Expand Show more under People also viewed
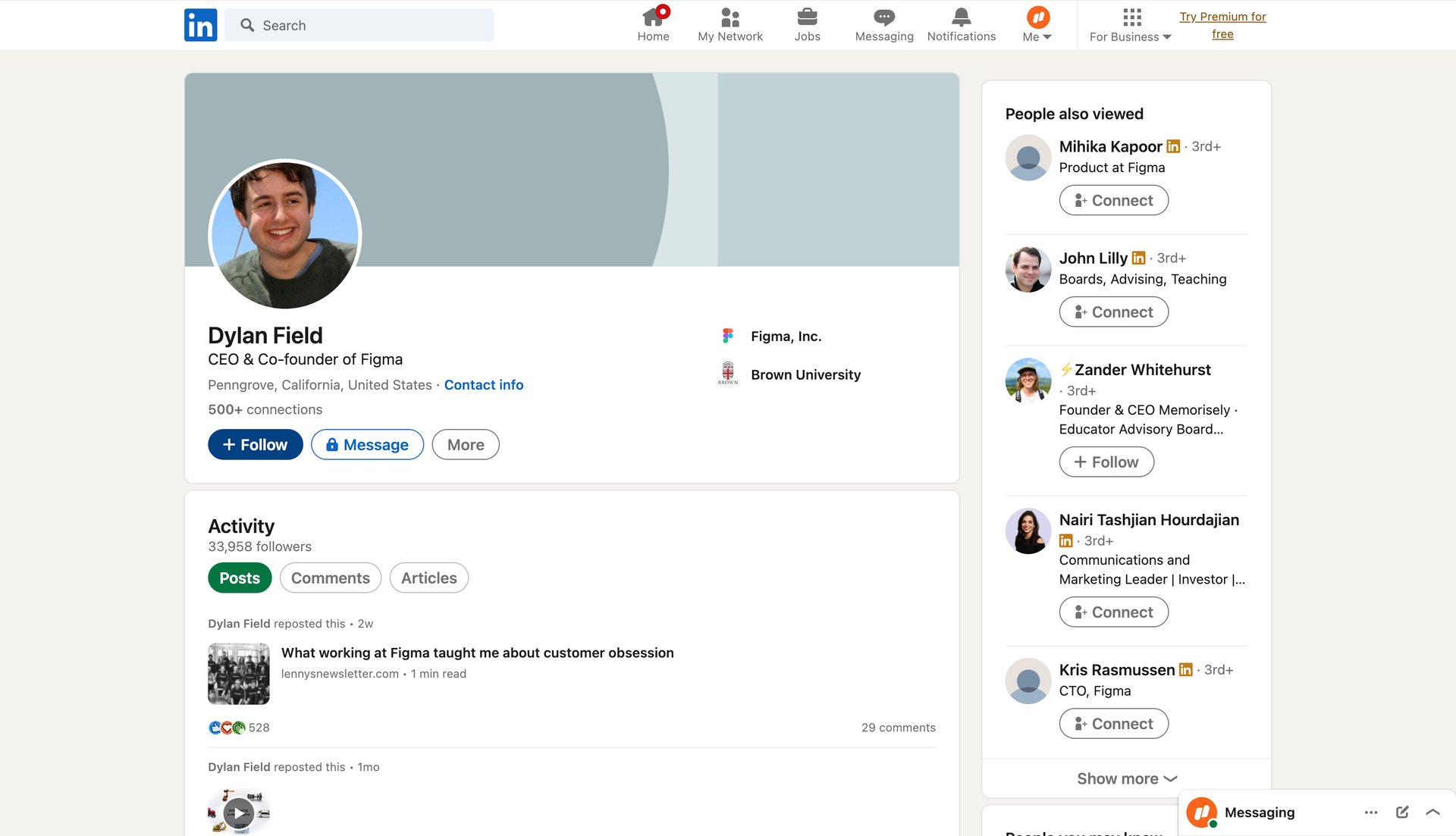The width and height of the screenshot is (1456, 836). (x=1125, y=778)
